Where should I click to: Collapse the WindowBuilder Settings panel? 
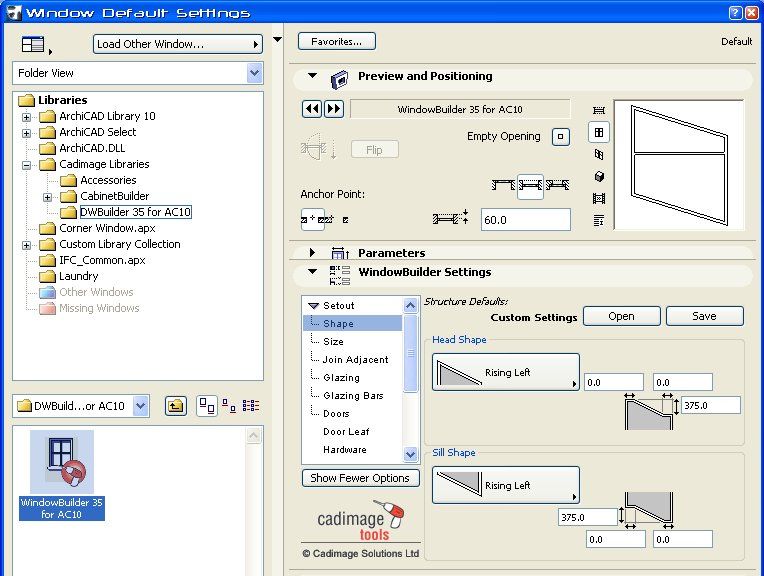point(312,271)
